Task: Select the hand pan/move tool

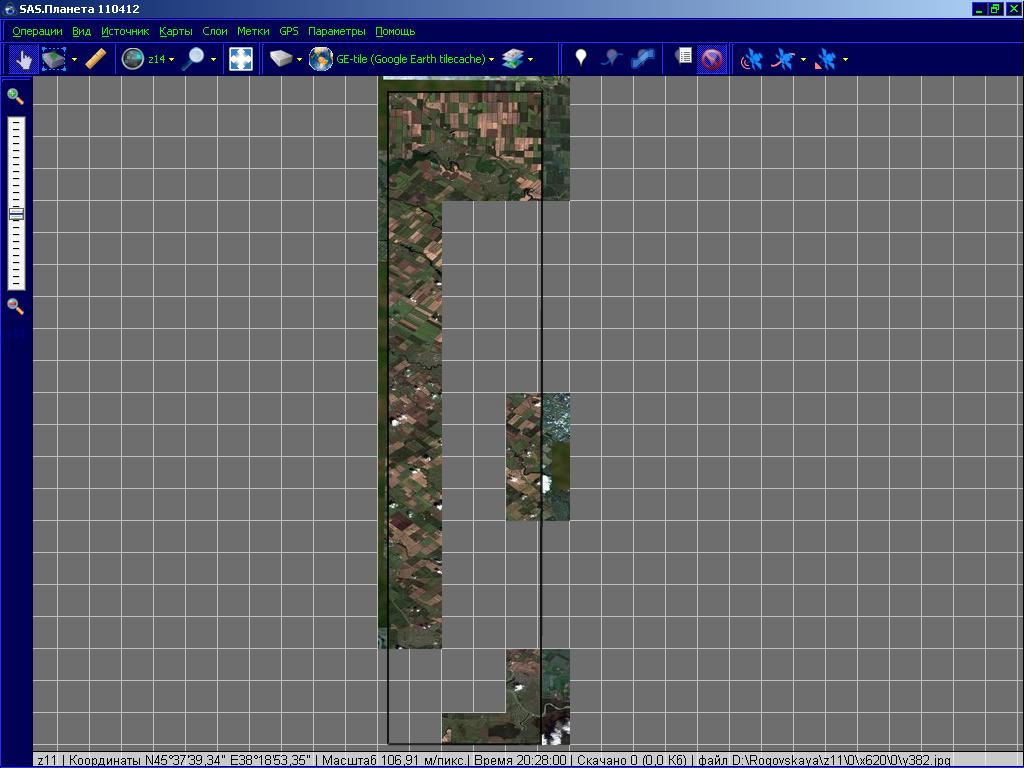Action: tap(22, 60)
